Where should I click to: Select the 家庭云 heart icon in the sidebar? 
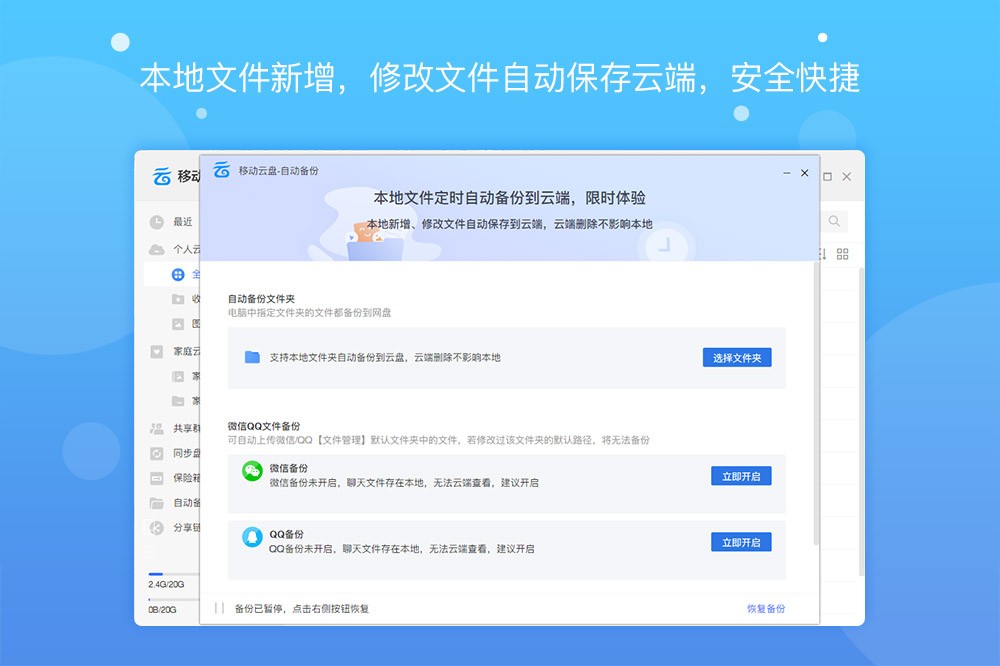[x=157, y=352]
